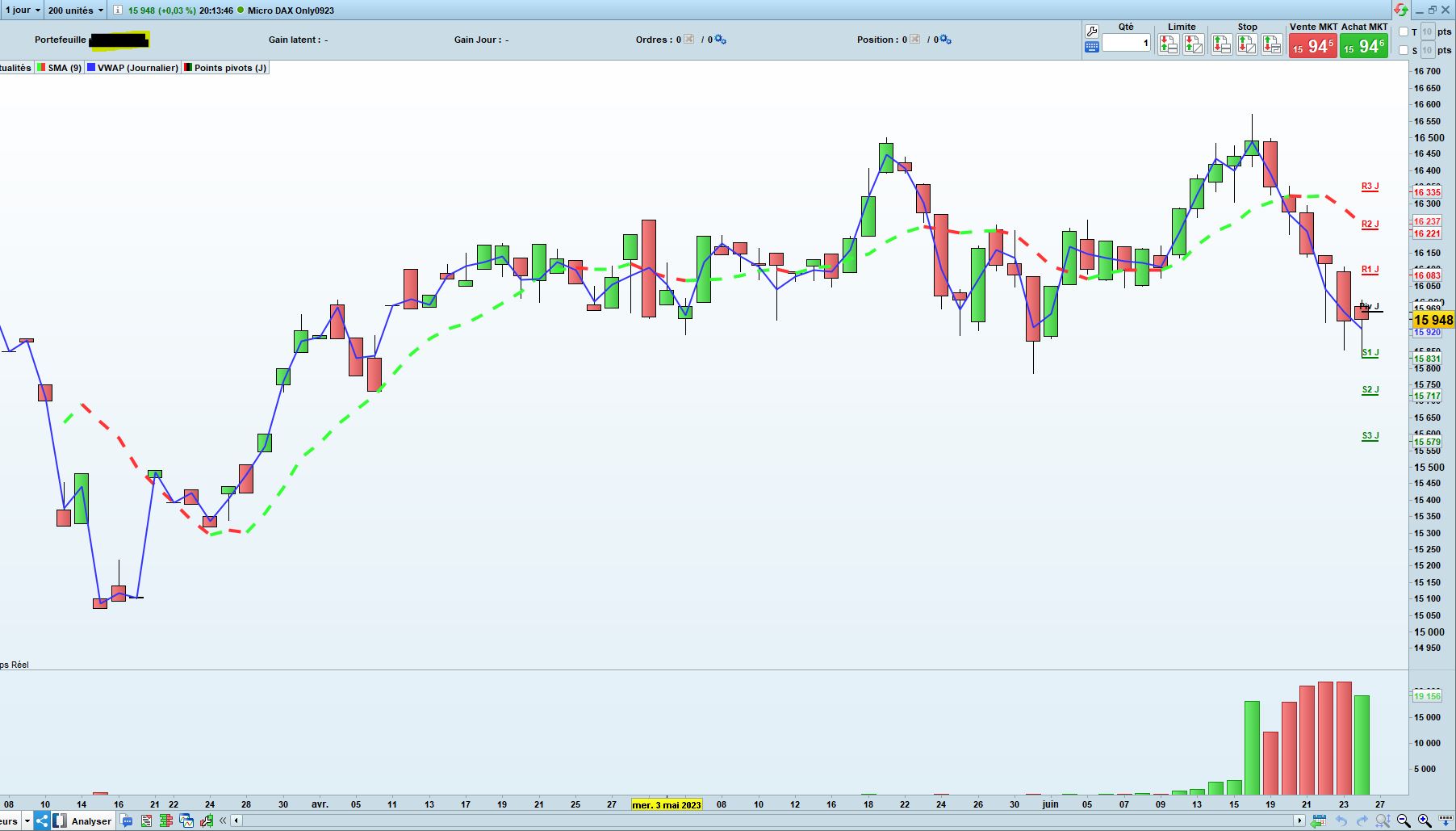
Task: Click the 'Micro DAX Only0923' instrument name
Action: pyautogui.click(x=291, y=10)
